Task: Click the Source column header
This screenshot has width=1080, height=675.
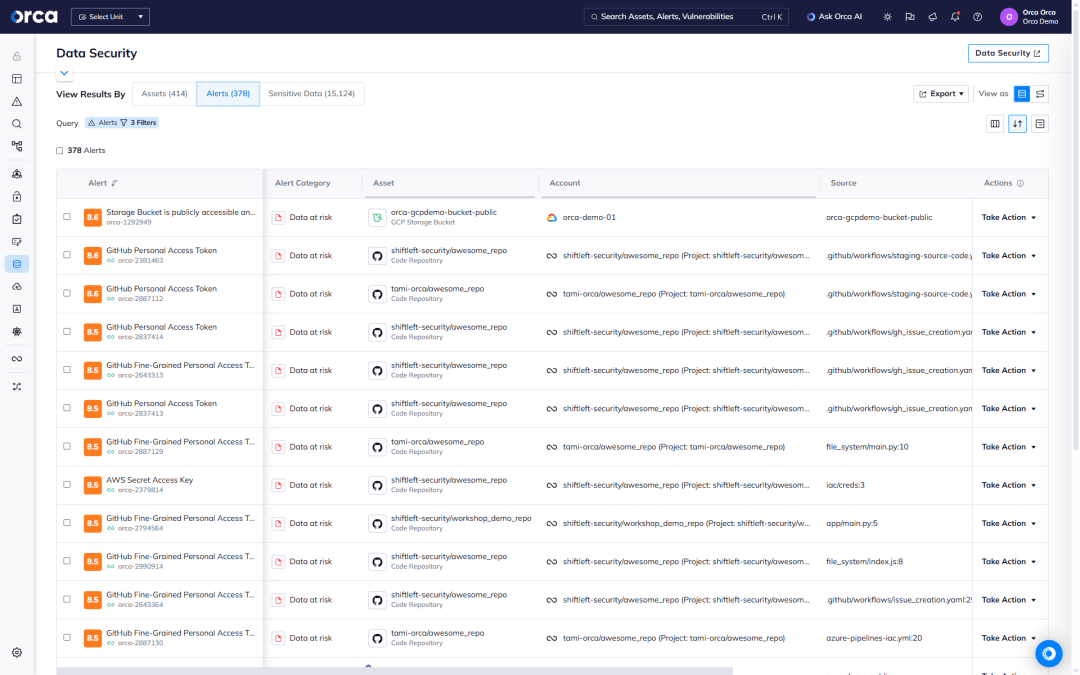Action: pyautogui.click(x=843, y=183)
